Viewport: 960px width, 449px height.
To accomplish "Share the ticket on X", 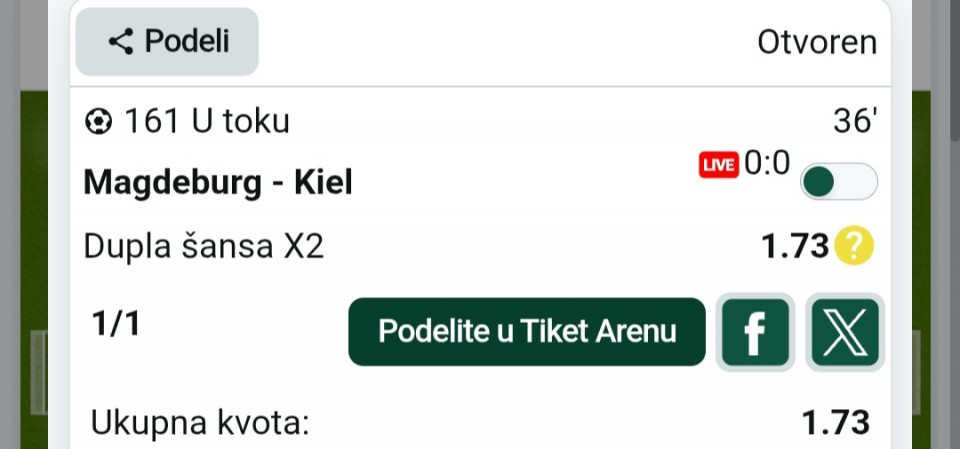I will coord(845,332).
